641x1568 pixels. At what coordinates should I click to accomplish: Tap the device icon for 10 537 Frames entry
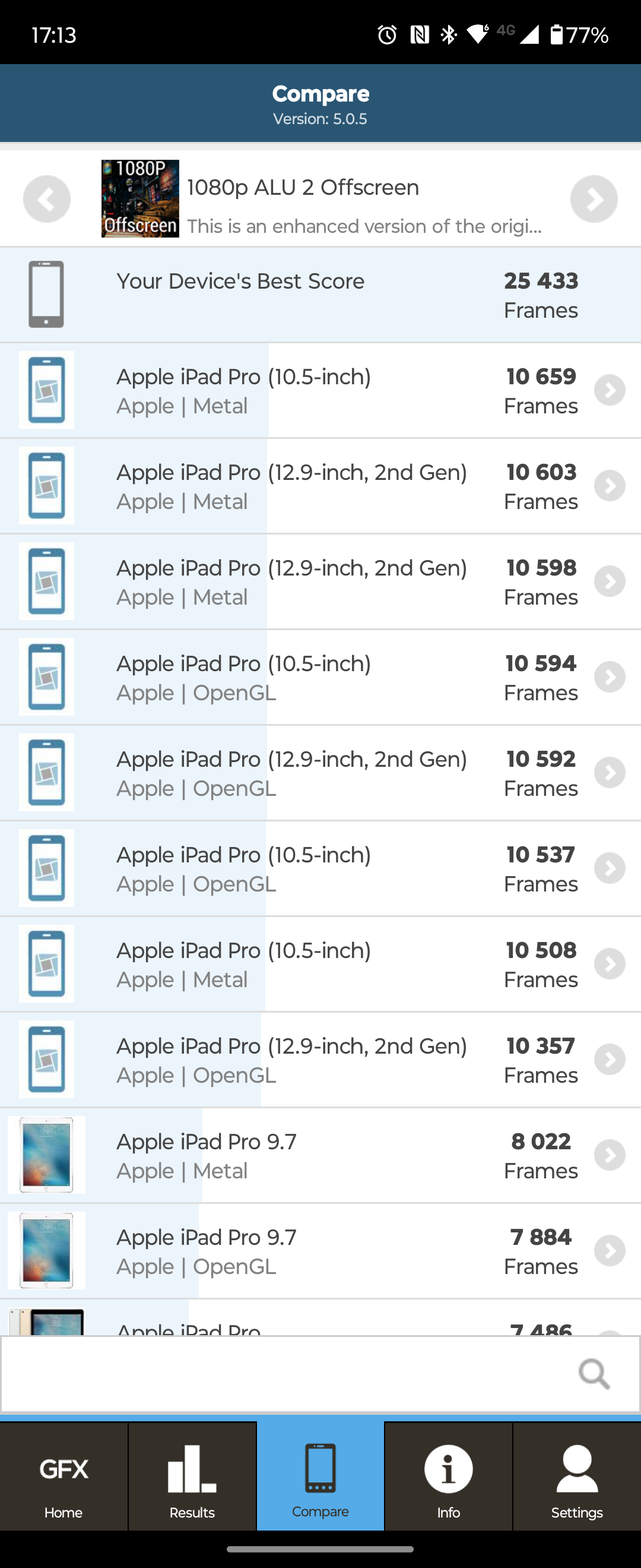(x=46, y=868)
